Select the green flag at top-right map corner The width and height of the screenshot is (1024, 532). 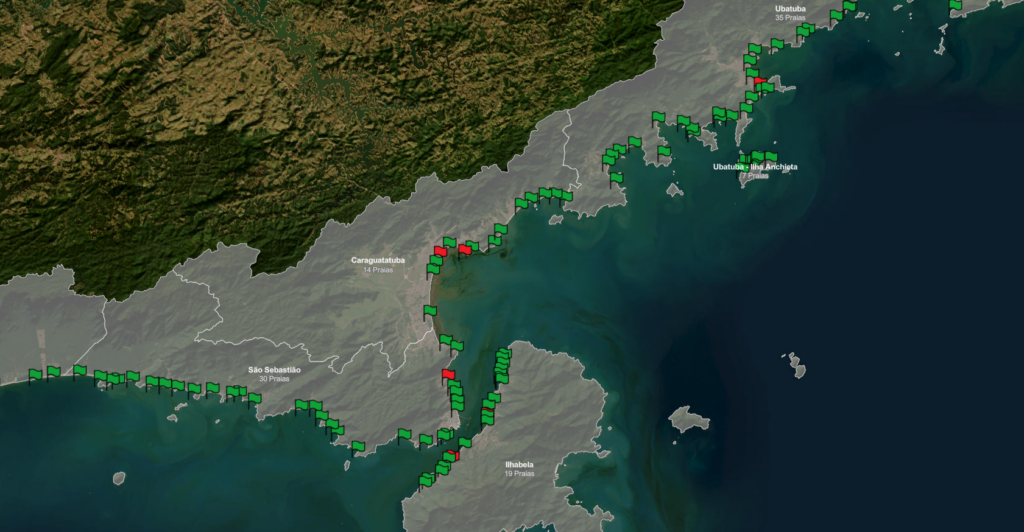coord(955,5)
